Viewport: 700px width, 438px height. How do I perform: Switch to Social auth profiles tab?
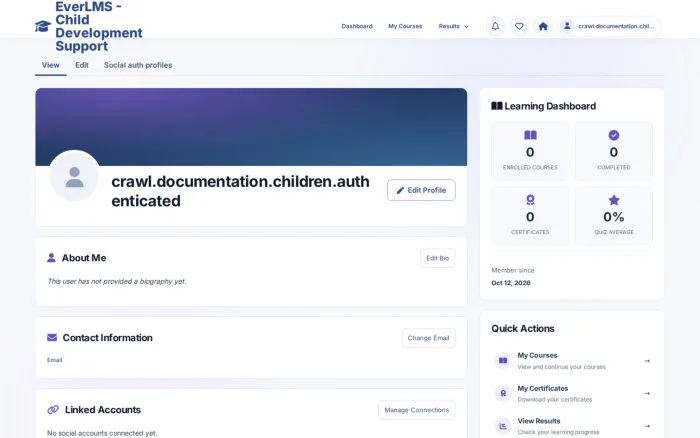138,65
